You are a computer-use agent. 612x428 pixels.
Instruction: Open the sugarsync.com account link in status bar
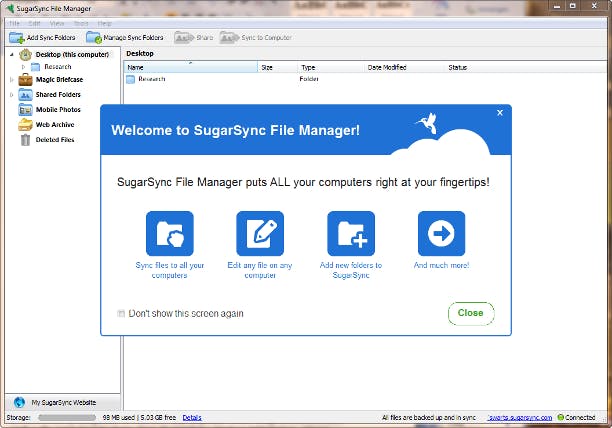pos(519,417)
